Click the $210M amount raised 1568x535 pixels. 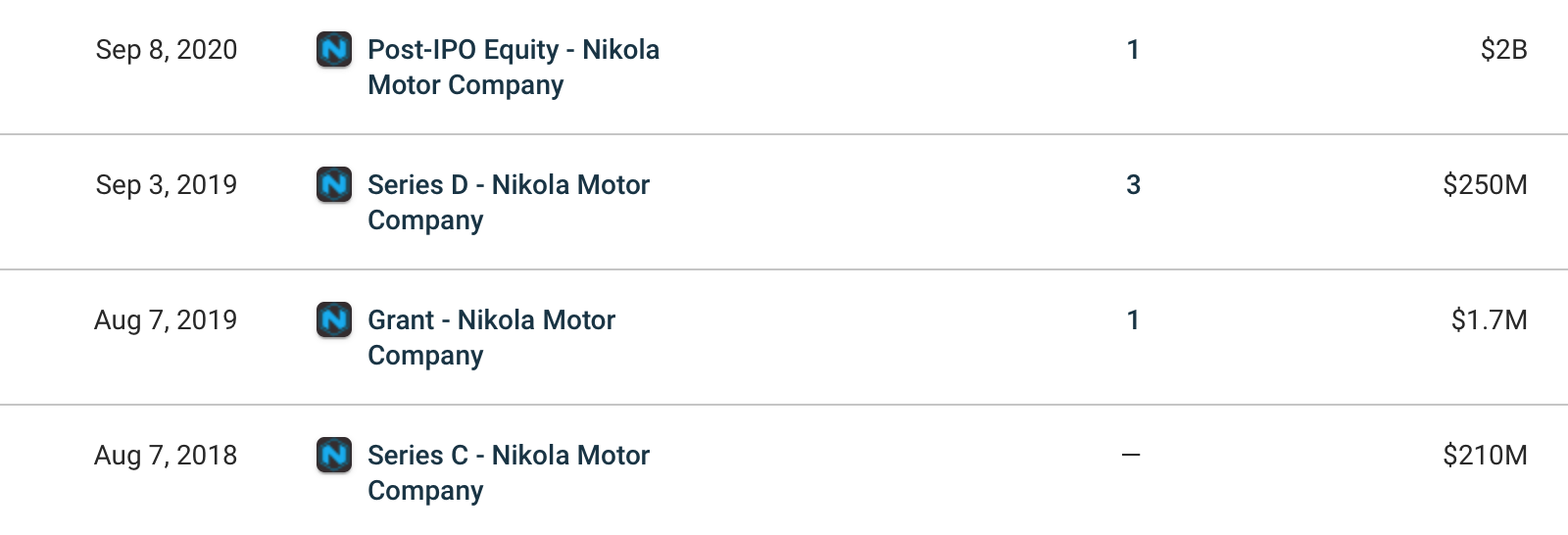tap(1485, 456)
